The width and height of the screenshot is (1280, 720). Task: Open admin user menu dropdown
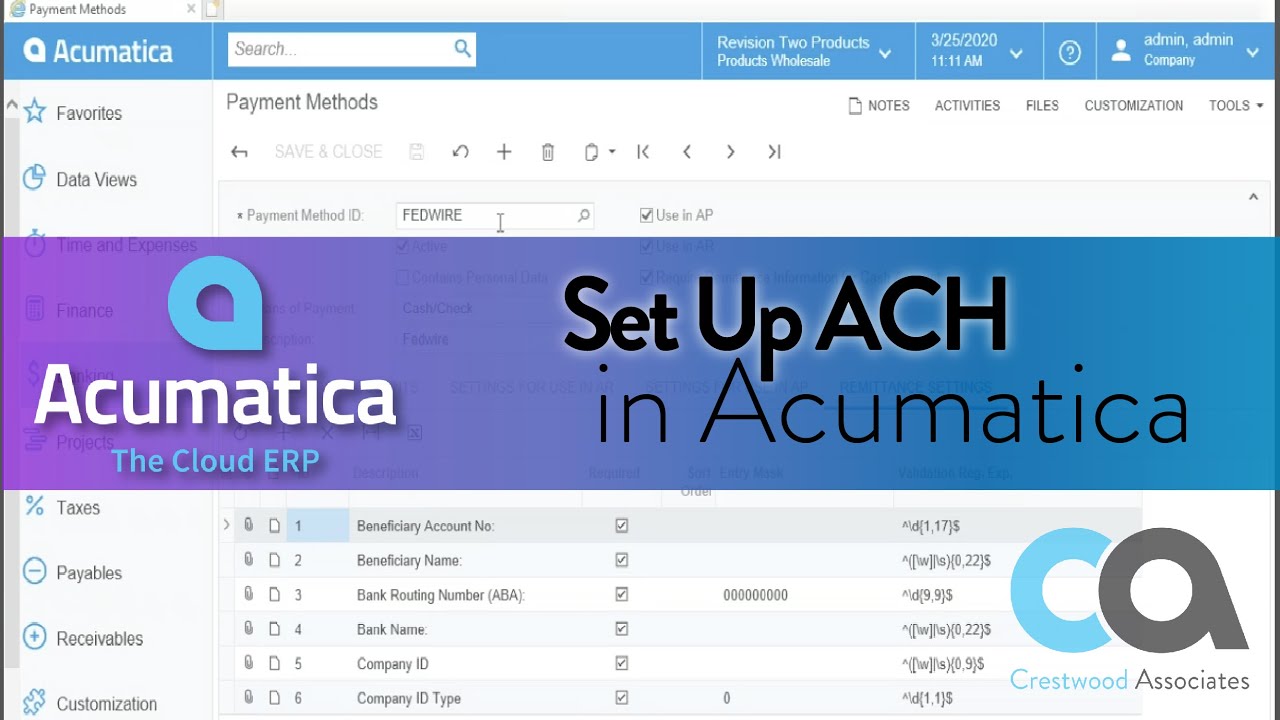(x=1188, y=51)
